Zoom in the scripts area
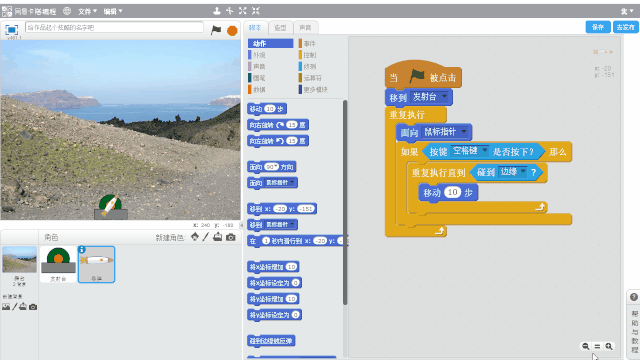This screenshot has width=640, height=360. [x=609, y=346]
